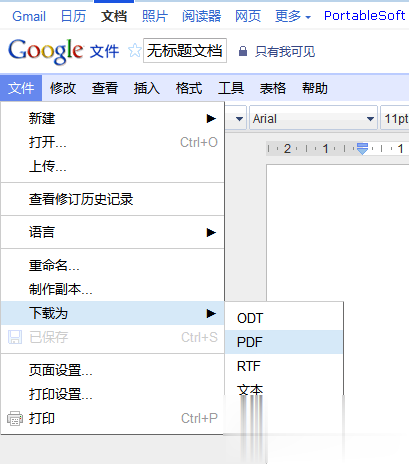Download as ODT

[x=284, y=318]
